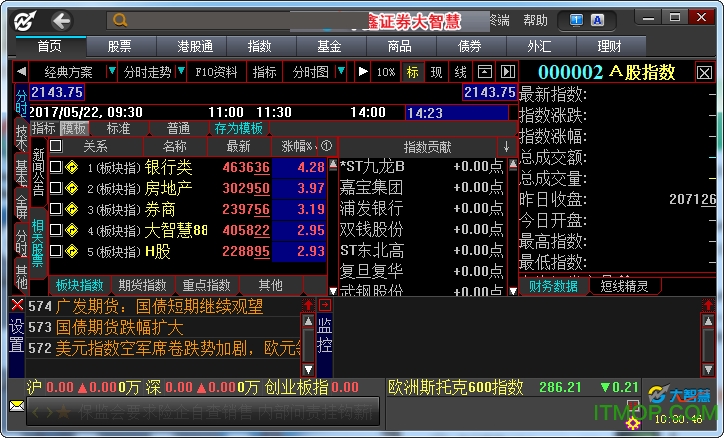Click the blue A font icon

click(x=597, y=20)
